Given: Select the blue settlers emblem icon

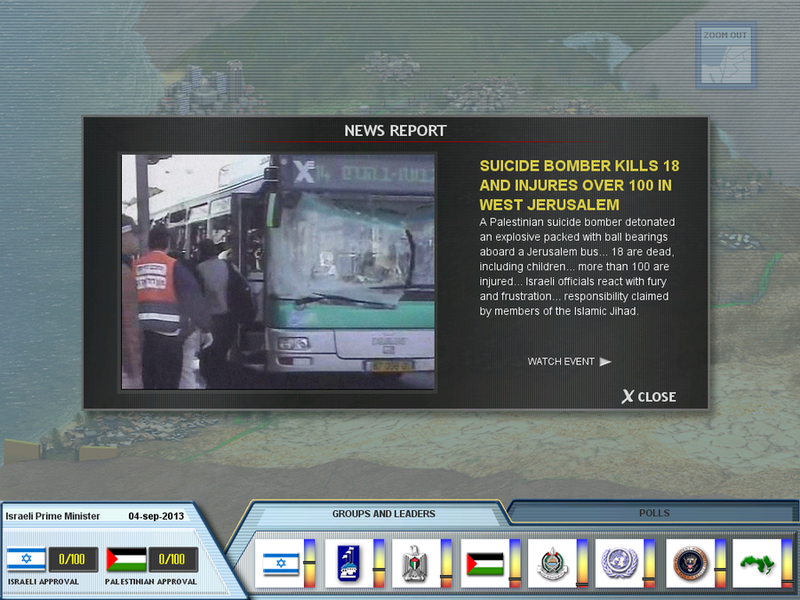Looking at the screenshot, I should pyautogui.click(x=348, y=563).
